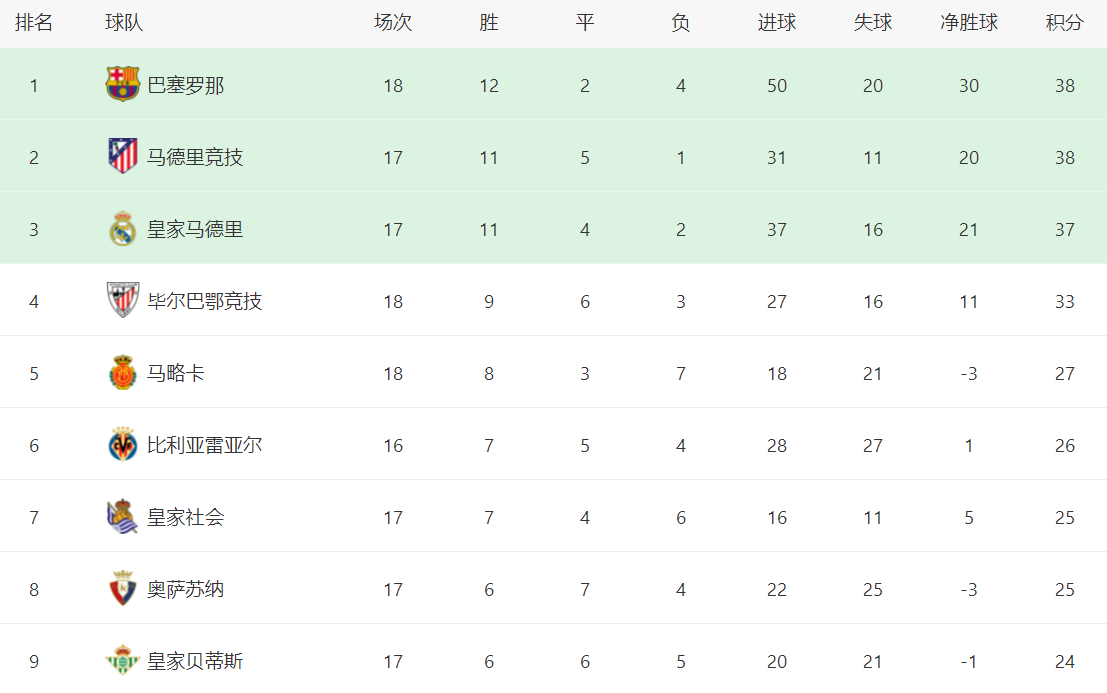Image resolution: width=1107 pixels, height=693 pixels.
Task: Click the Villarreal yellow crest icon
Action: (x=123, y=444)
